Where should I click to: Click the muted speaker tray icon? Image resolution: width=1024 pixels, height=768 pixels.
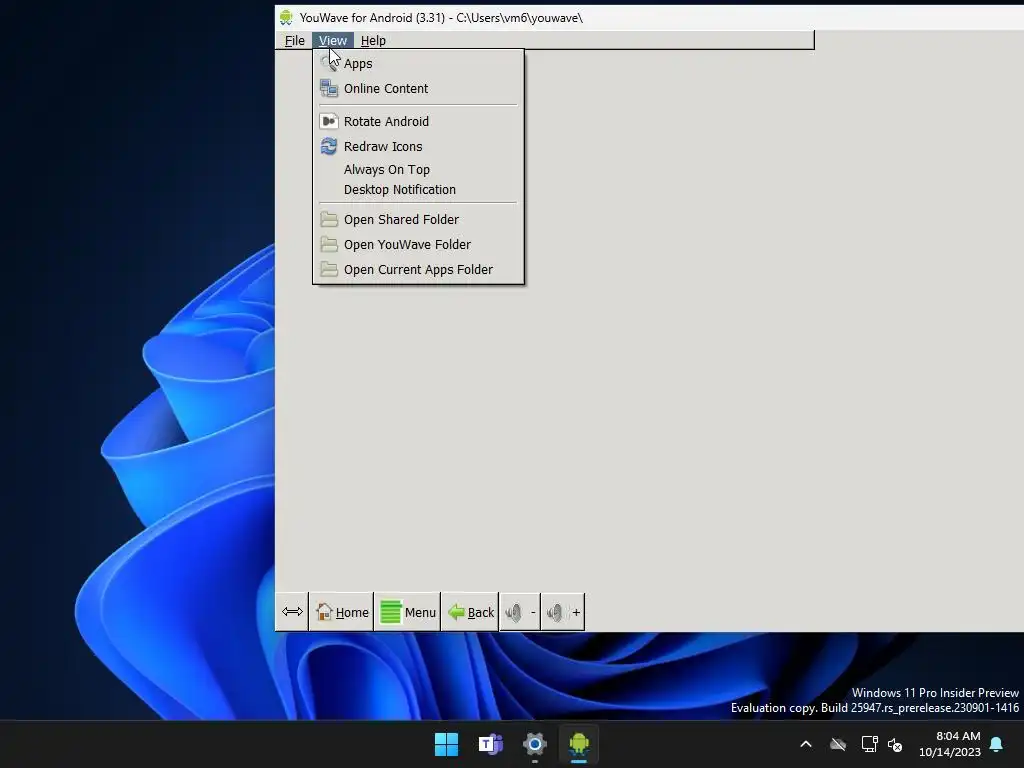click(895, 744)
